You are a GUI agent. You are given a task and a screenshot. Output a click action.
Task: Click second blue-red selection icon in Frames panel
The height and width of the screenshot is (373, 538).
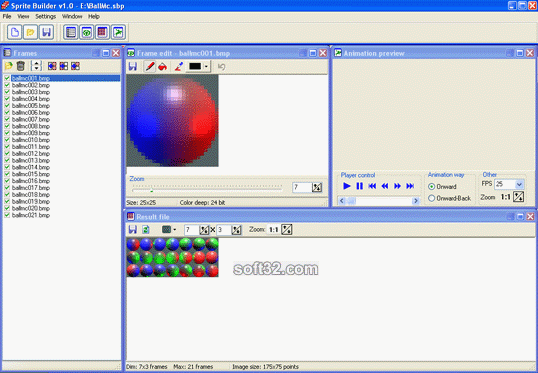click(x=63, y=66)
